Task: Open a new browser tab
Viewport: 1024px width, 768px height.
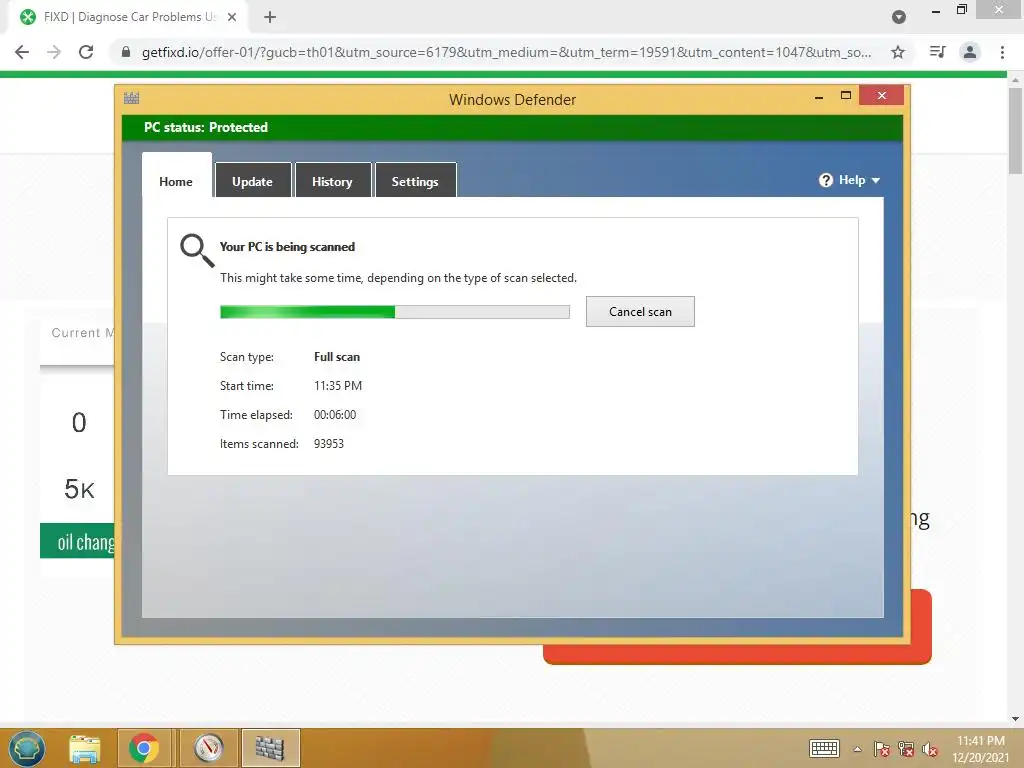Action: (270, 17)
